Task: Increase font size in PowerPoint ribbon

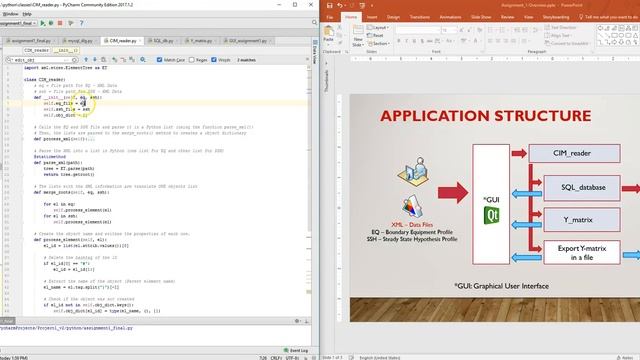Action: (462, 30)
